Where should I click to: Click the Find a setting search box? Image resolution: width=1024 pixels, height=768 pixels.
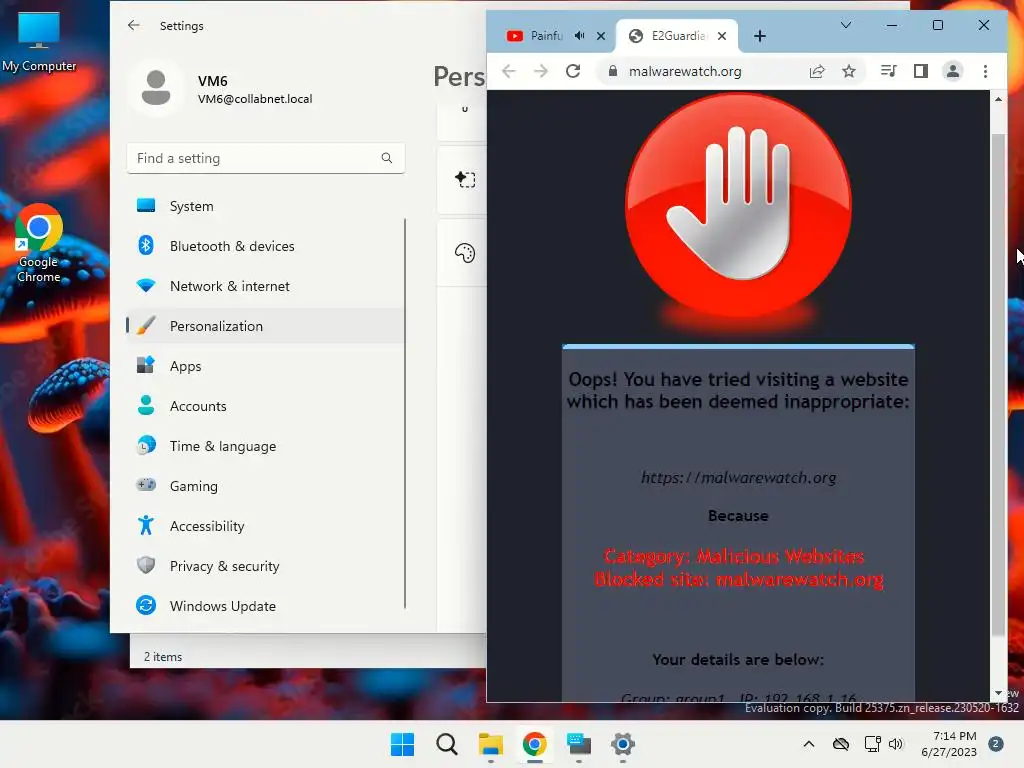[x=266, y=158]
